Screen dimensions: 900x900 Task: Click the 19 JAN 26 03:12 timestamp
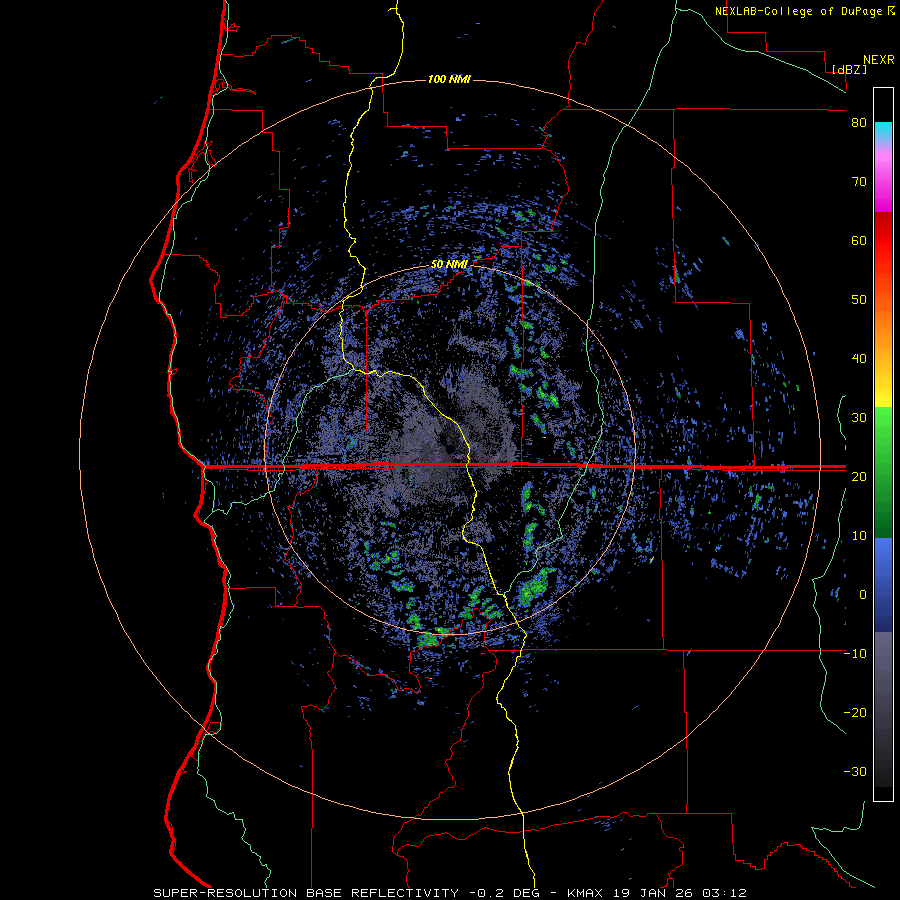(x=678, y=893)
